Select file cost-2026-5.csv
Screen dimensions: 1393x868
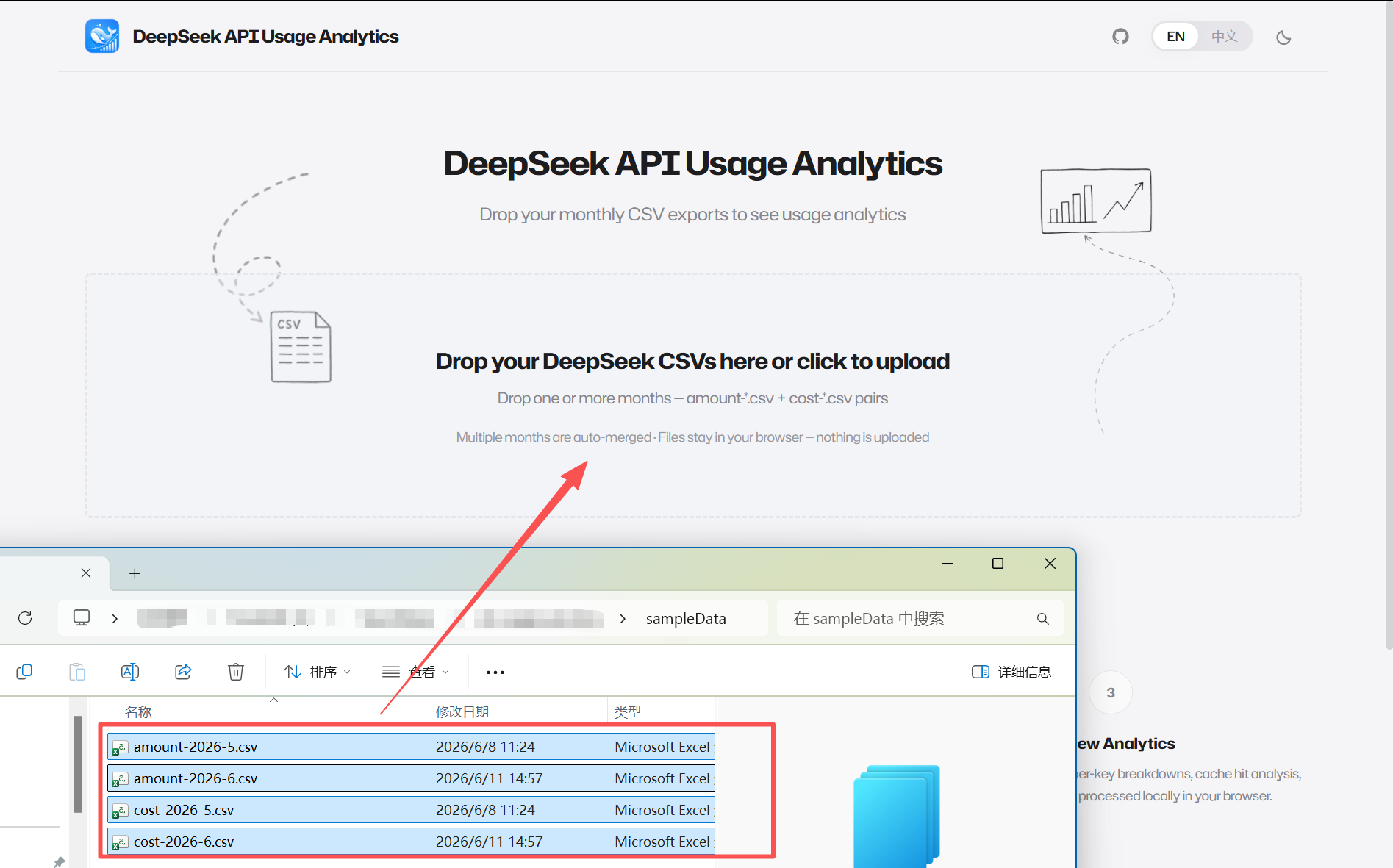pyautogui.click(x=411, y=809)
